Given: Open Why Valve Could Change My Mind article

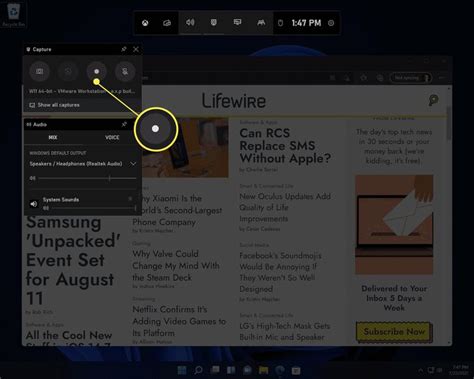Looking at the screenshot, I should pos(176,266).
